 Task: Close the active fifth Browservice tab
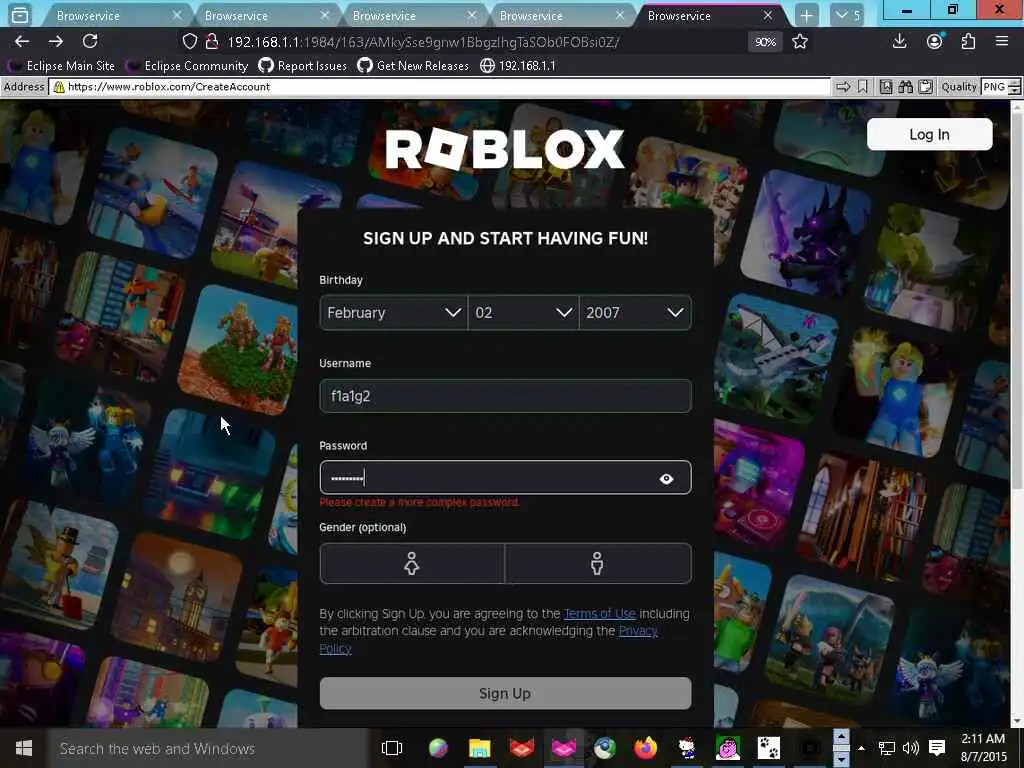pos(768,15)
